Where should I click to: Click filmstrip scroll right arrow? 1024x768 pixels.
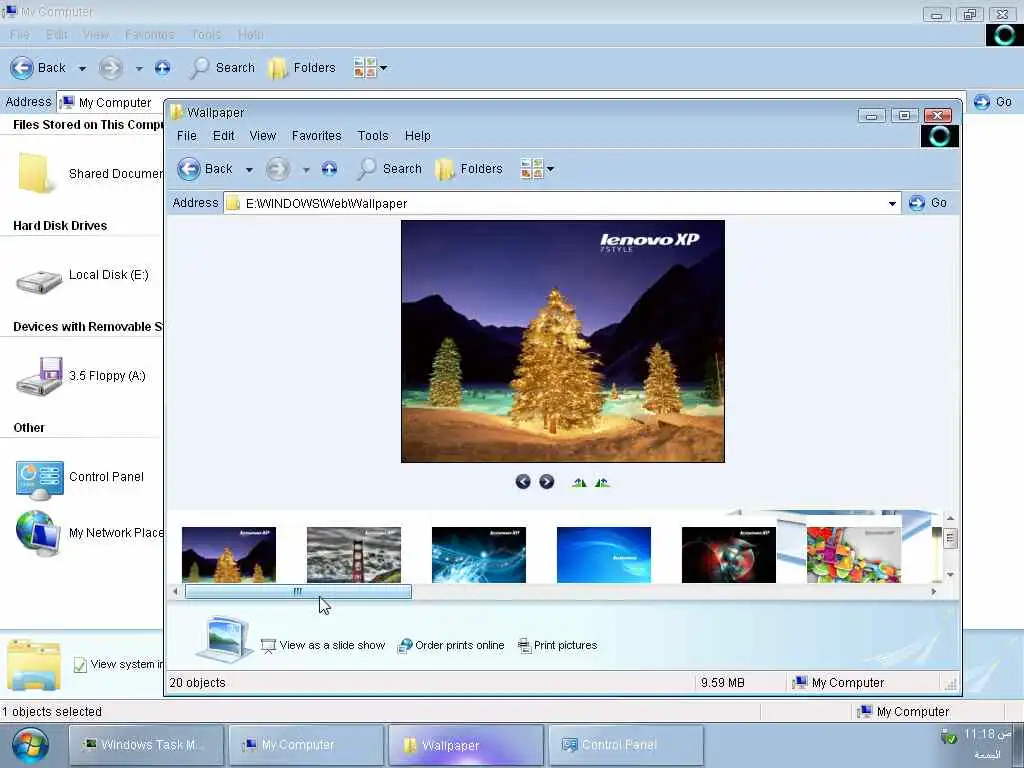(934, 592)
